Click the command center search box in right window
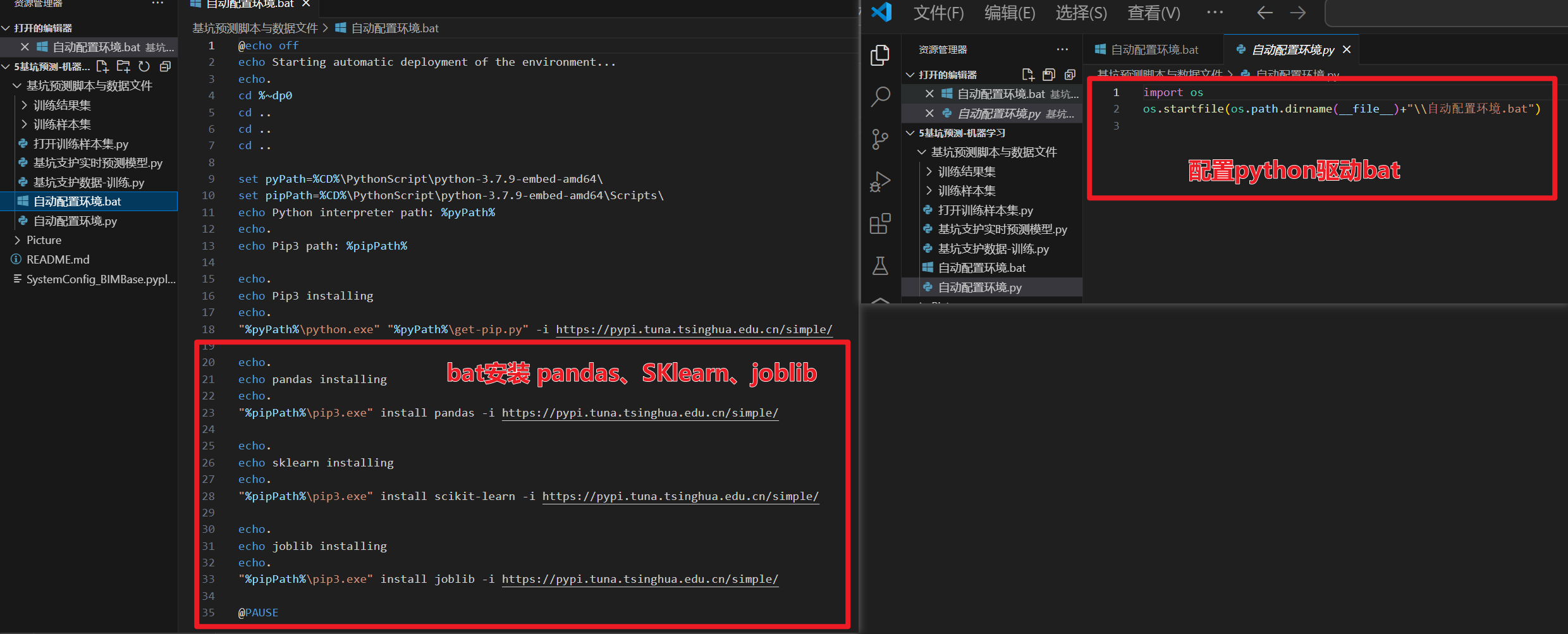 coord(1446,13)
